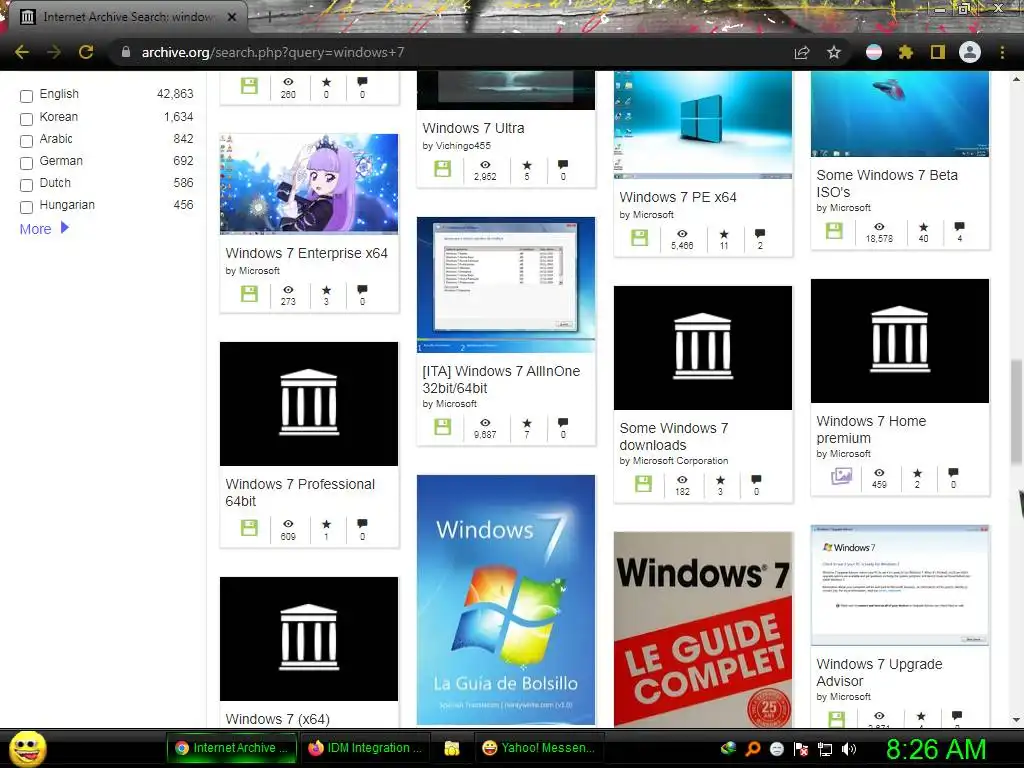The width and height of the screenshot is (1024, 768).
Task: Check the Dutch language filter
Action: click(26, 185)
